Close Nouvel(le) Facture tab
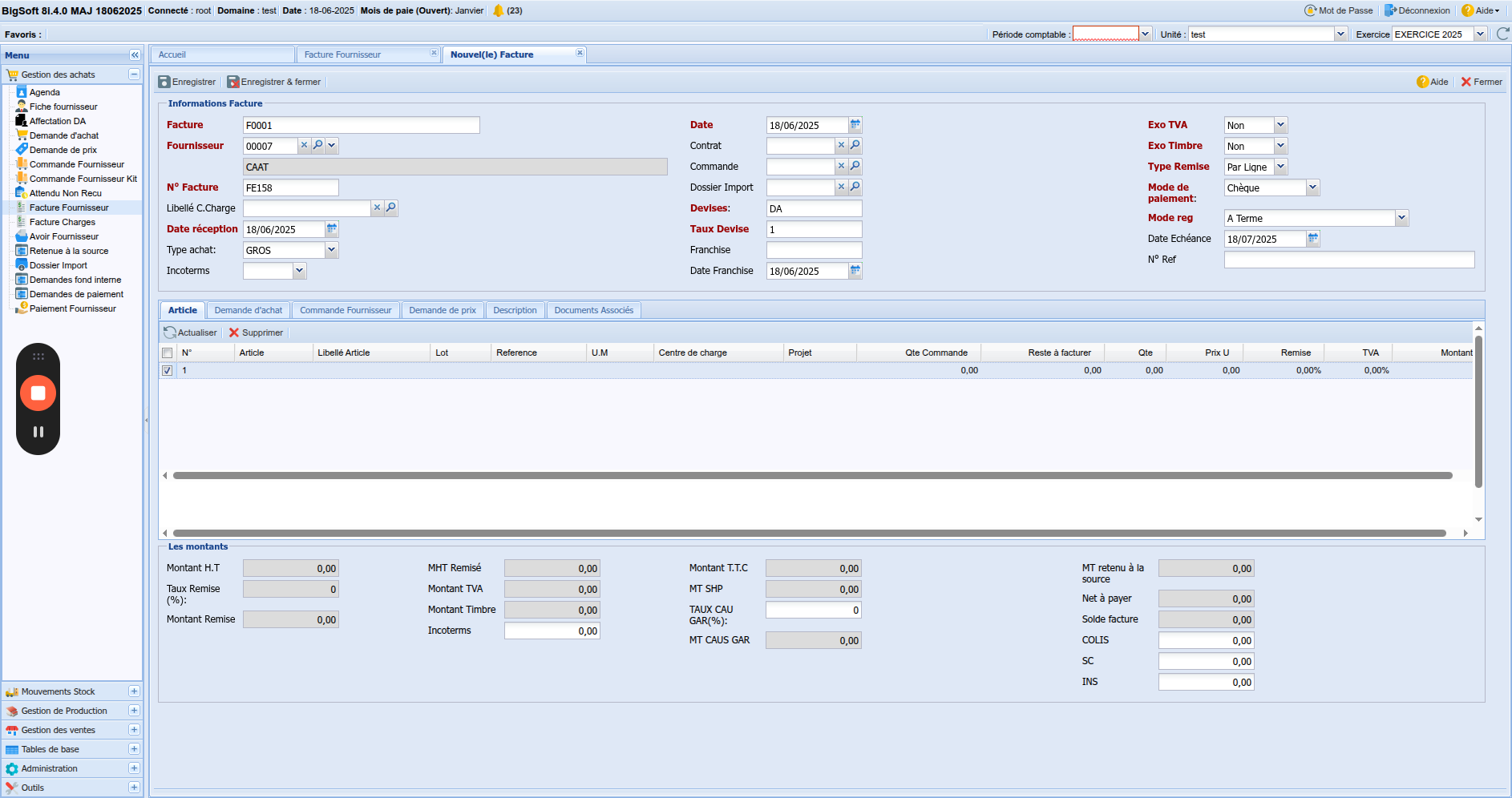This screenshot has height=798, width=1512. coord(580,53)
